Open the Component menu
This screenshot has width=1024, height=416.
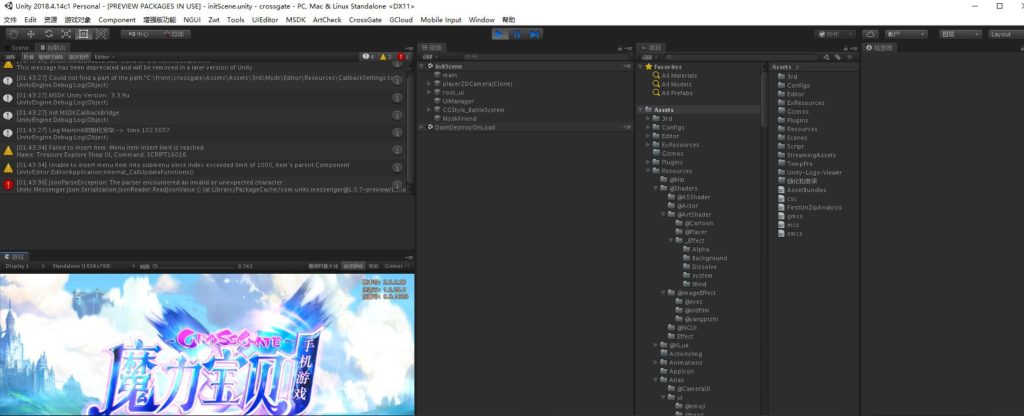pos(117,20)
